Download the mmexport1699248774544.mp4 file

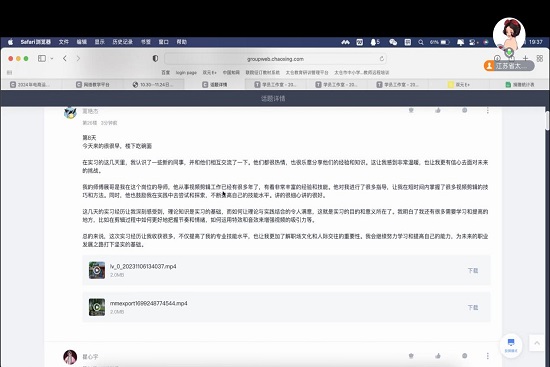[x=472, y=307]
